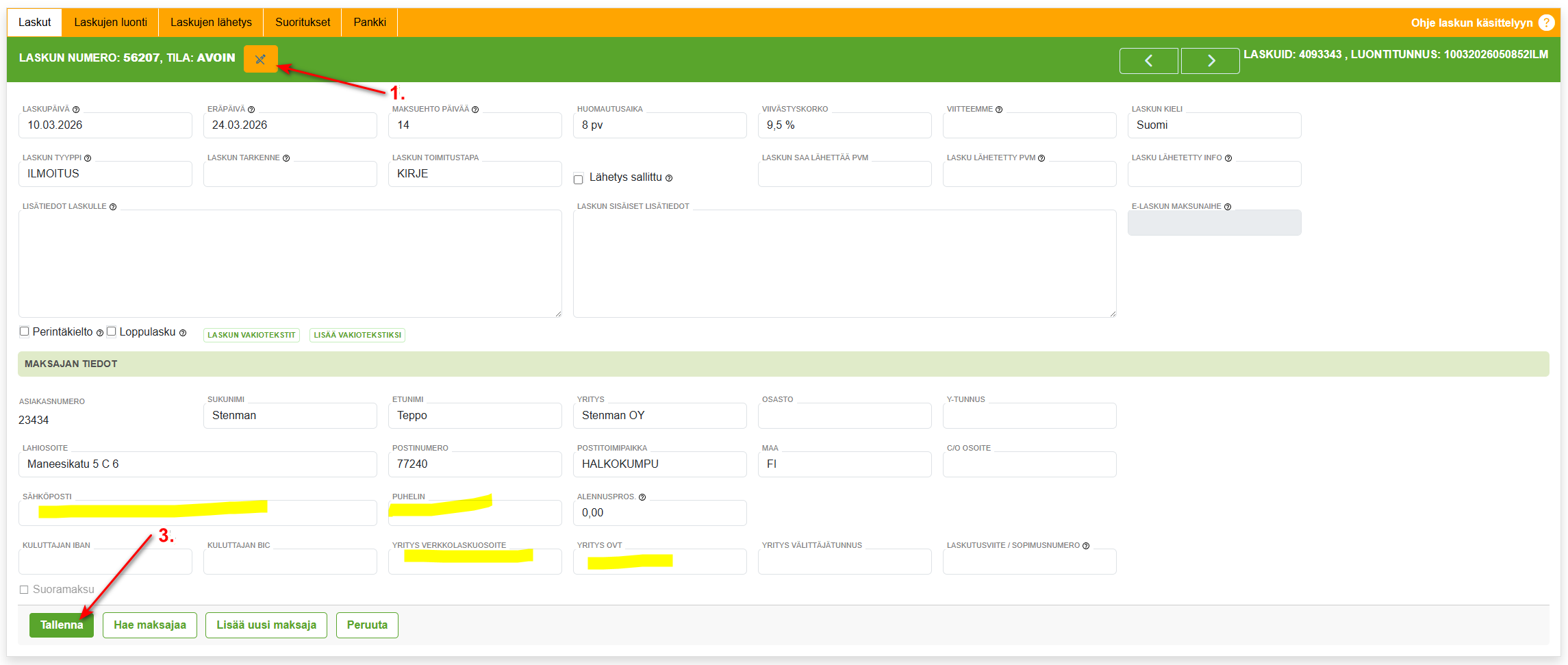Viewport: 1568px width, 665px height.
Task: Click the orange edit invoice pencil icon
Action: pyautogui.click(x=260, y=59)
